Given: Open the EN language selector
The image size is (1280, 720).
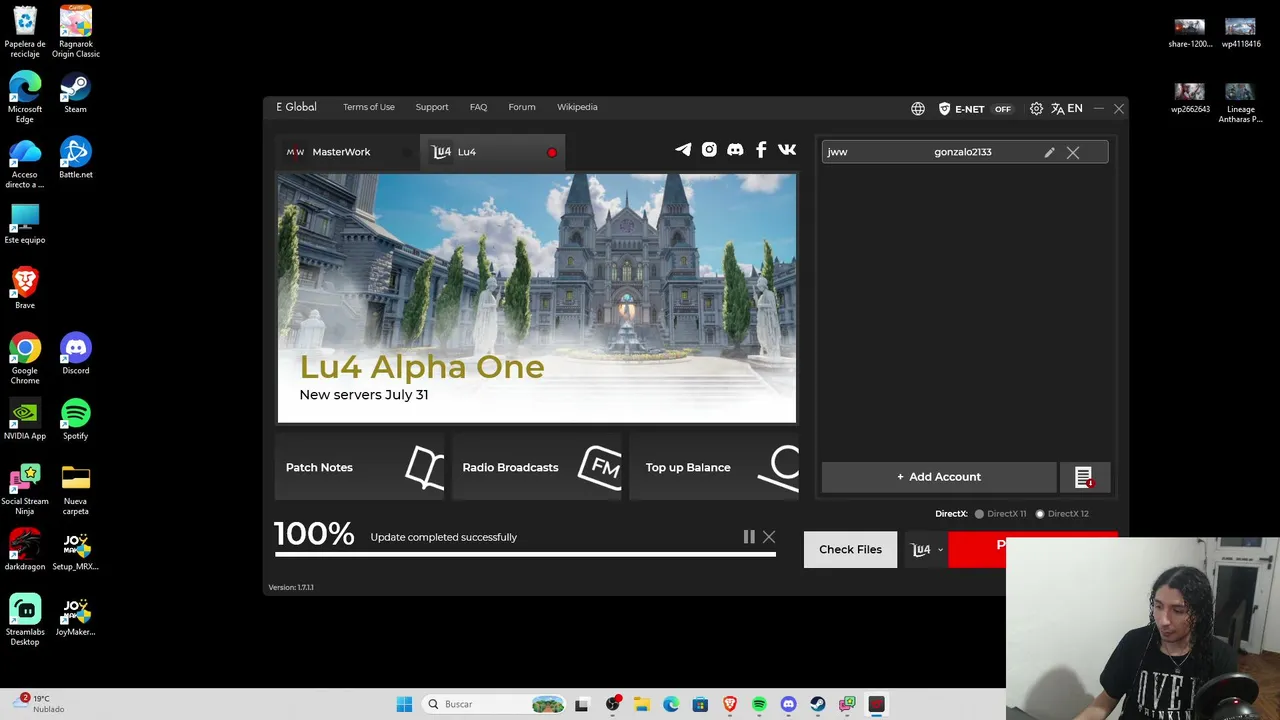Looking at the screenshot, I should (x=1066, y=108).
